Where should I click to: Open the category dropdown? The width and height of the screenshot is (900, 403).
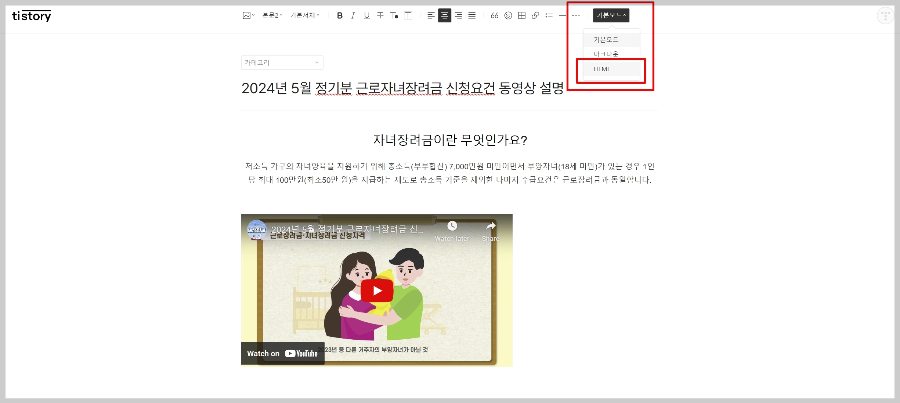pos(282,62)
